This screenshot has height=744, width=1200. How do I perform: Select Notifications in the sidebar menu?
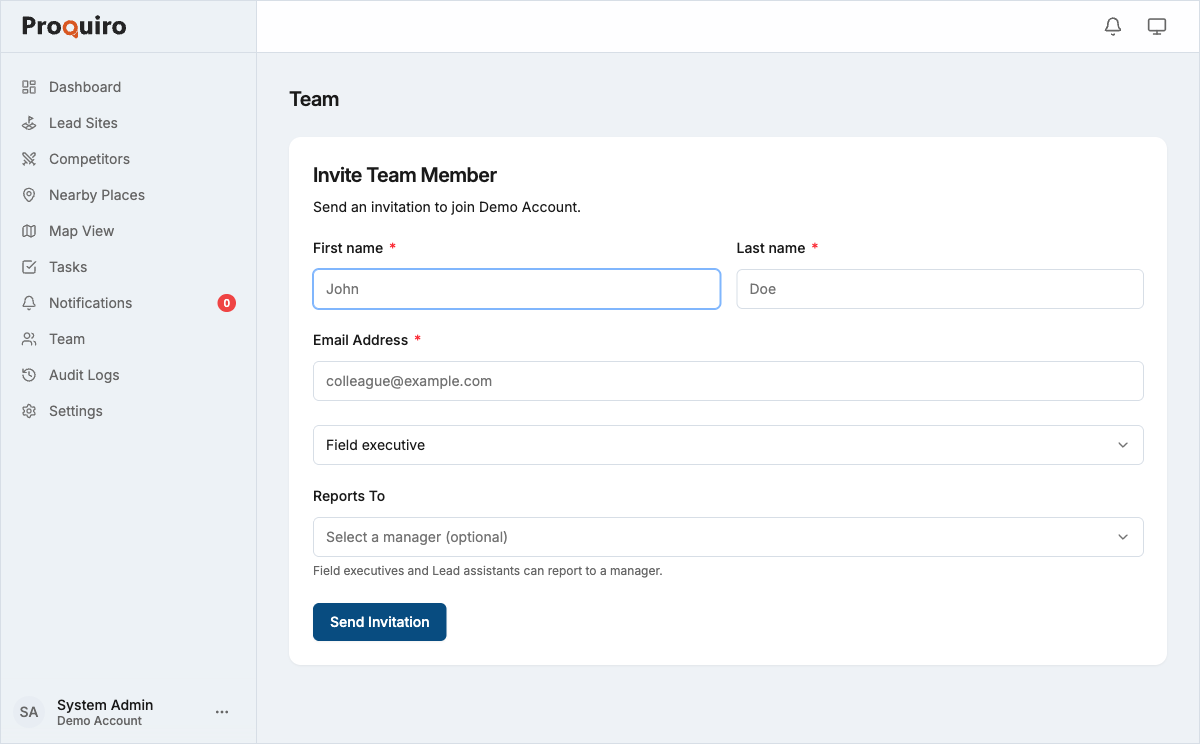[90, 303]
